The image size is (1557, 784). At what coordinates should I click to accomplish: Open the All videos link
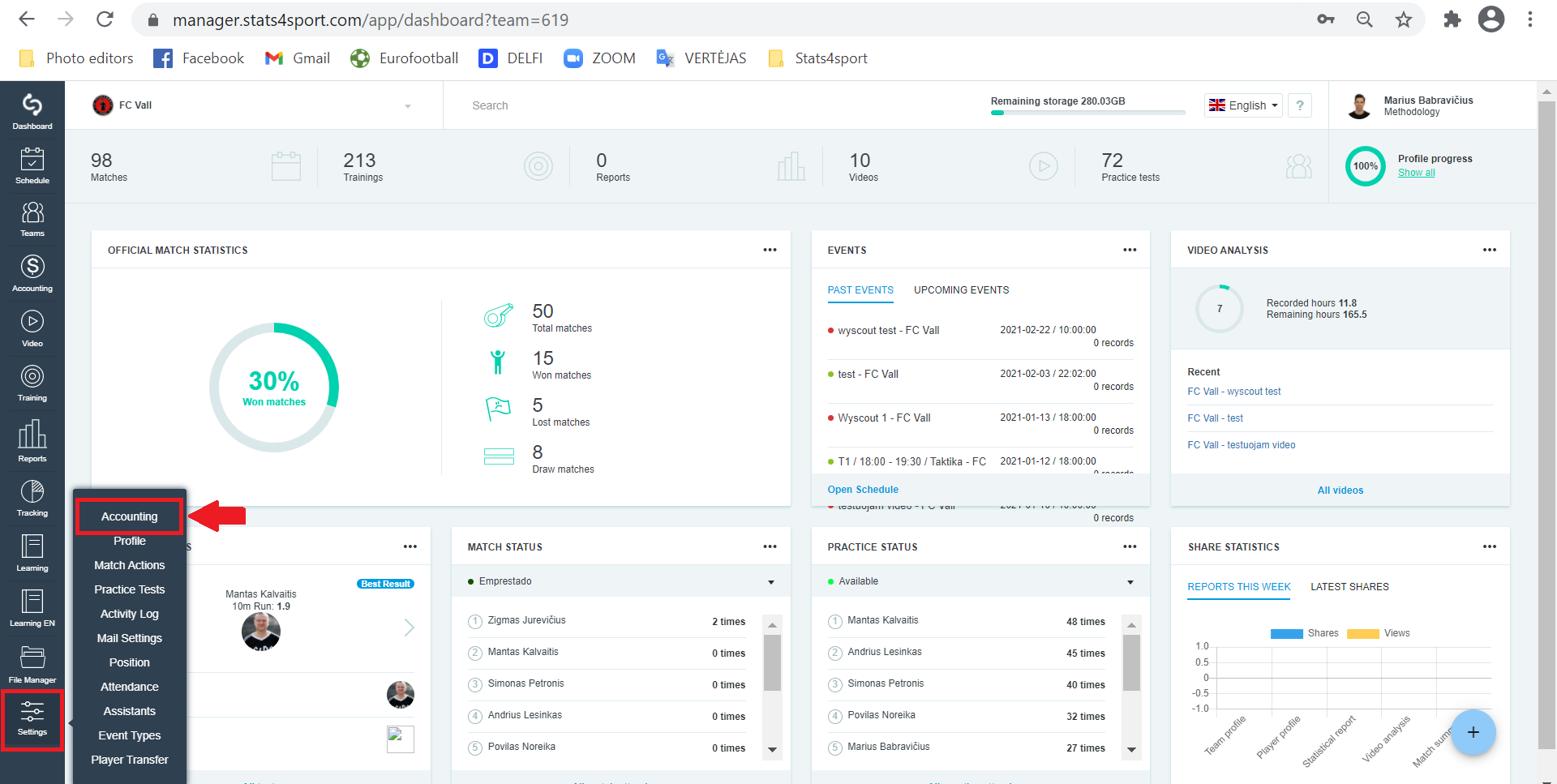tap(1340, 491)
